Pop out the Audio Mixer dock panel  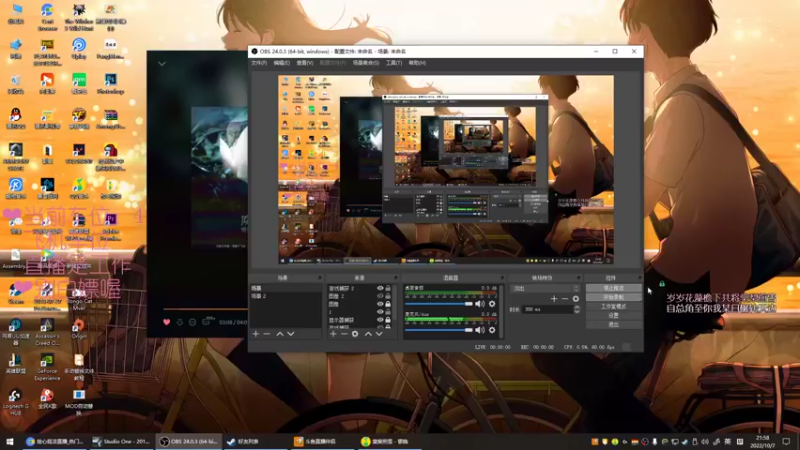tap(502, 278)
